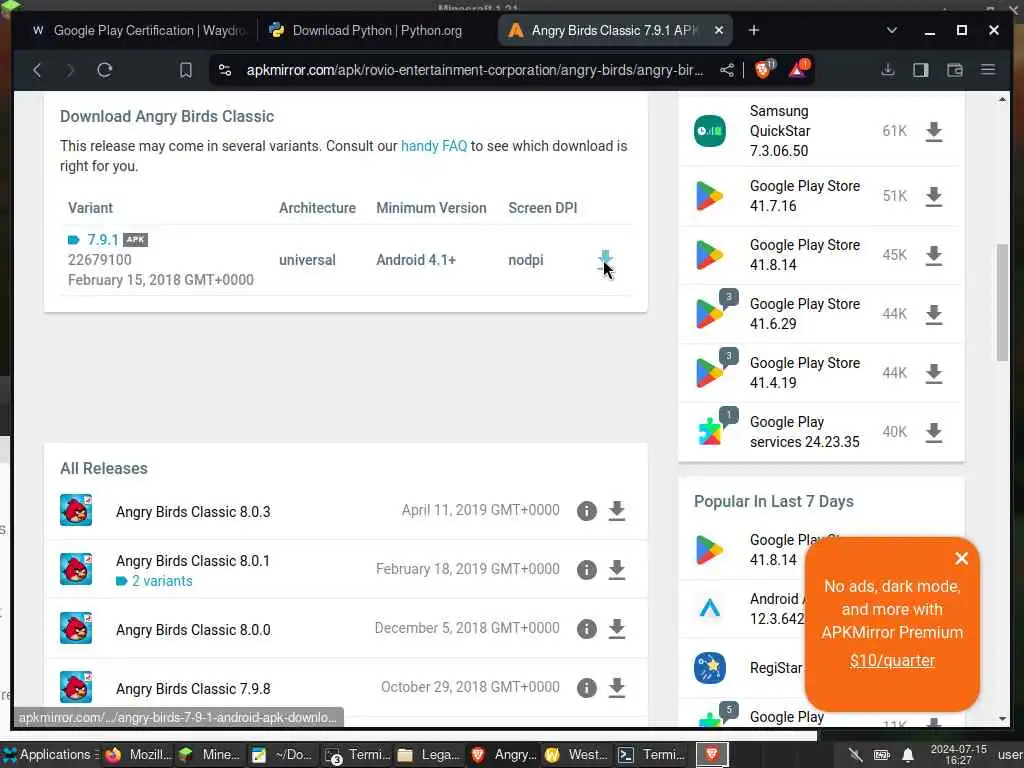Open the browser hamburger menu
This screenshot has height=768, width=1024.
[988, 69]
